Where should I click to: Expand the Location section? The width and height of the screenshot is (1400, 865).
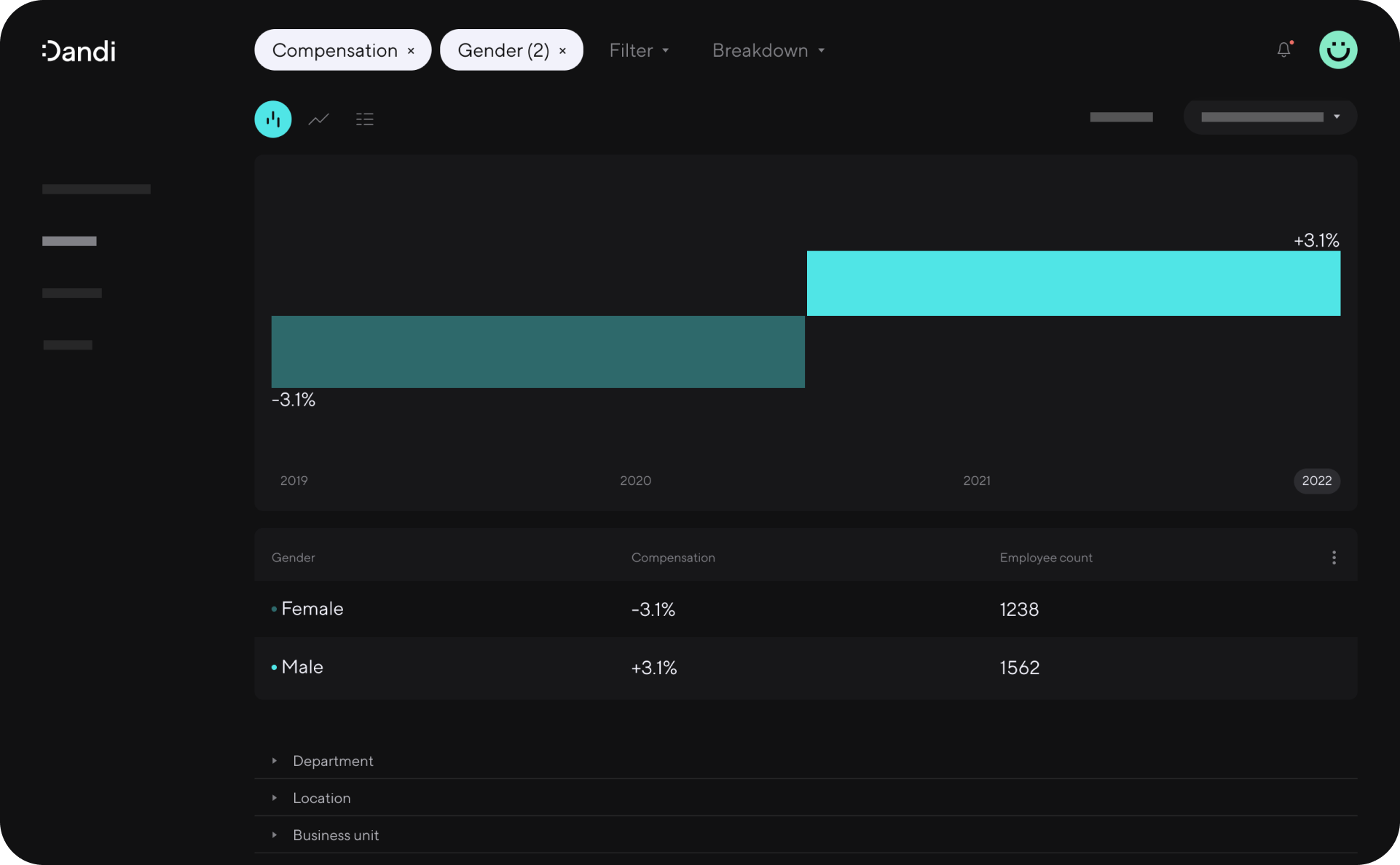coord(321,798)
